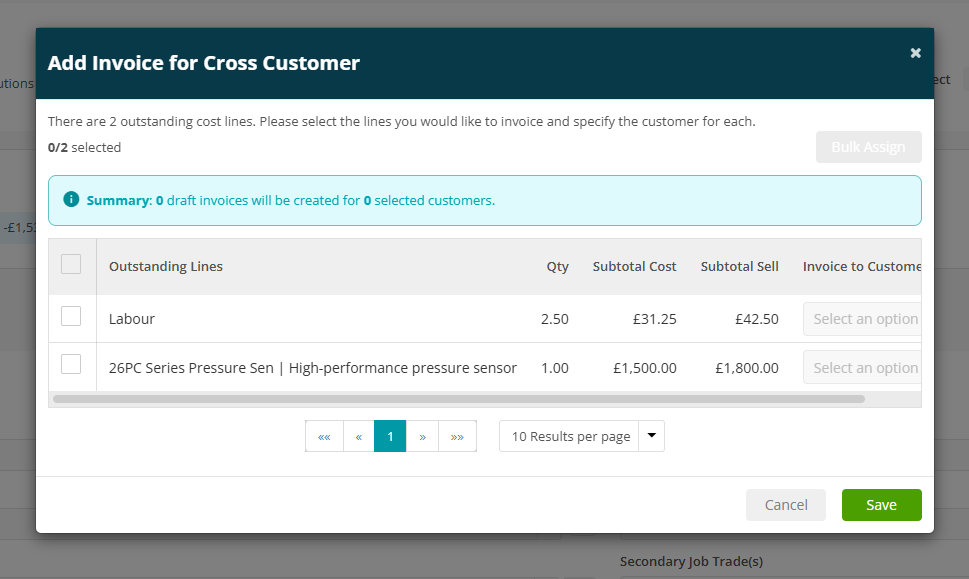Click the 26PC Series Pressure Sen line description
Screen dimensions: 969x579
click(313, 368)
